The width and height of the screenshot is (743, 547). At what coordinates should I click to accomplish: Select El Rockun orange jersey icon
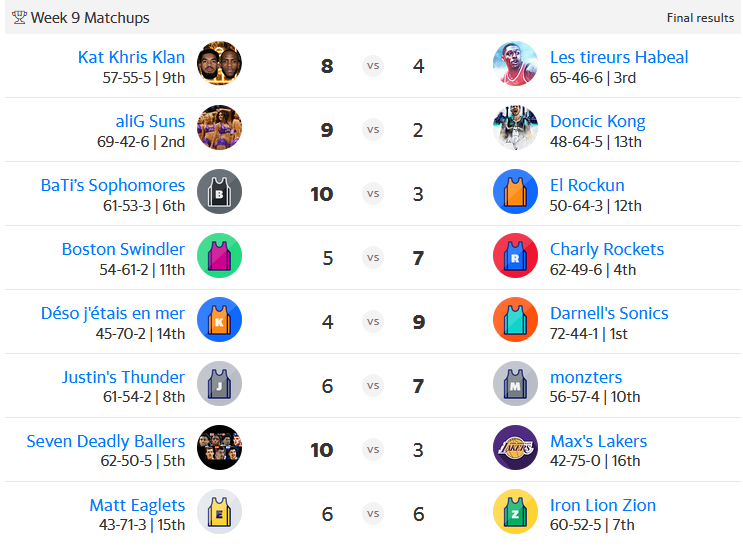(x=515, y=191)
